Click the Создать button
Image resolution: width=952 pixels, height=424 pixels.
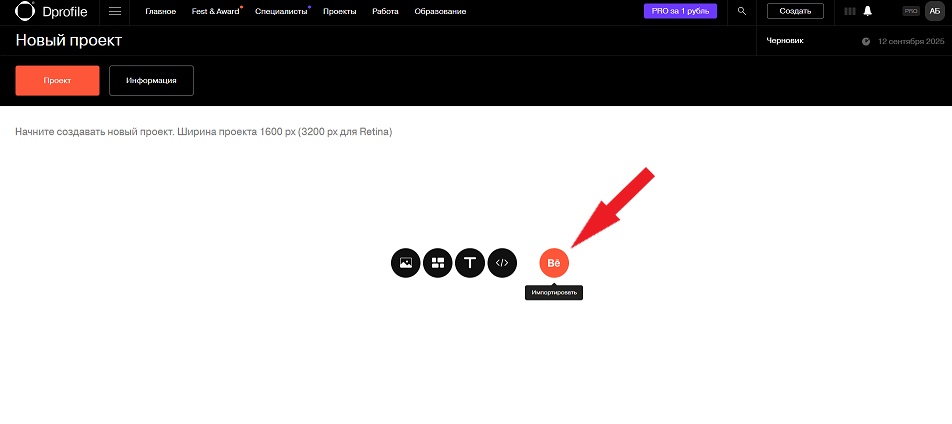(795, 11)
